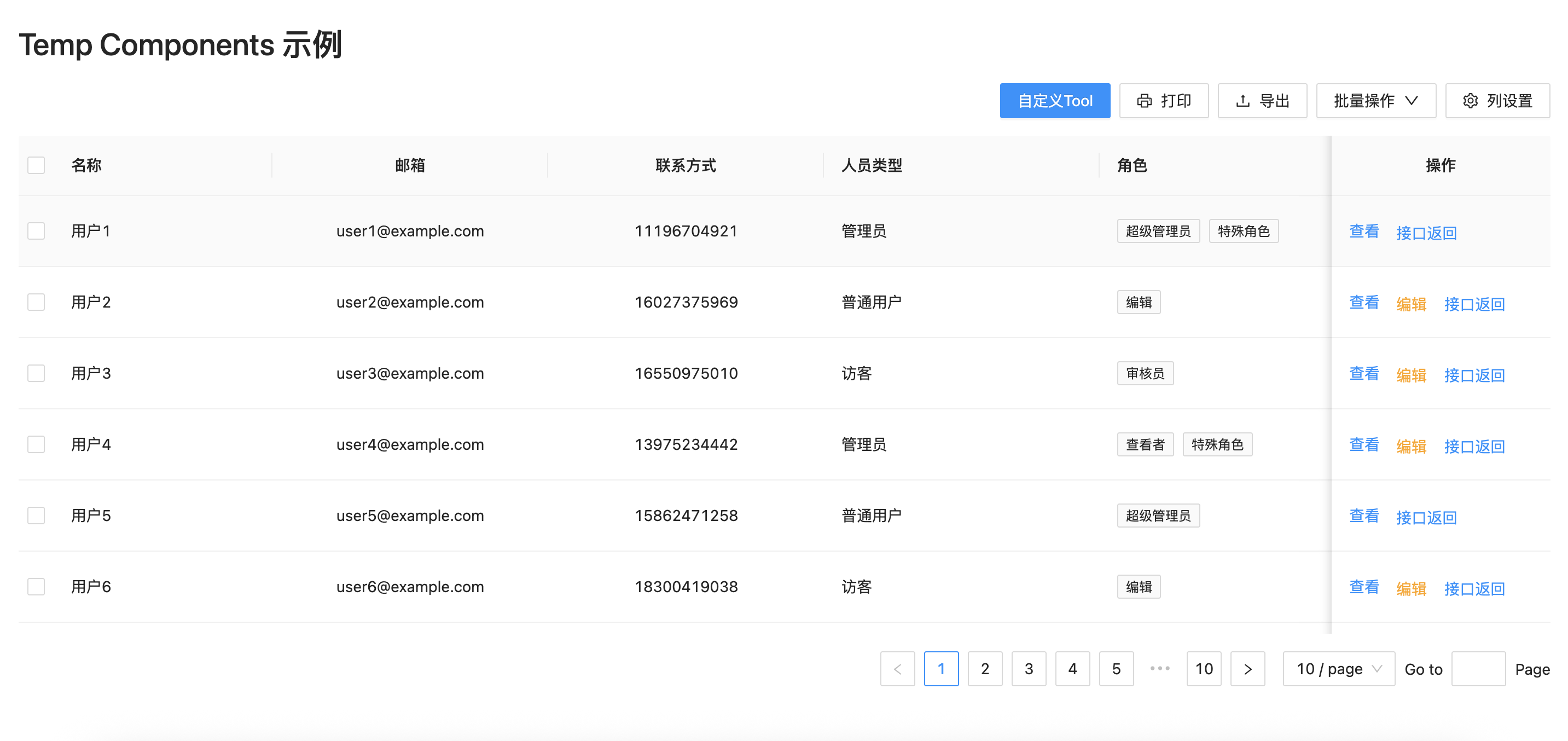Click the pagination ellipsis dots

[x=1159, y=669]
